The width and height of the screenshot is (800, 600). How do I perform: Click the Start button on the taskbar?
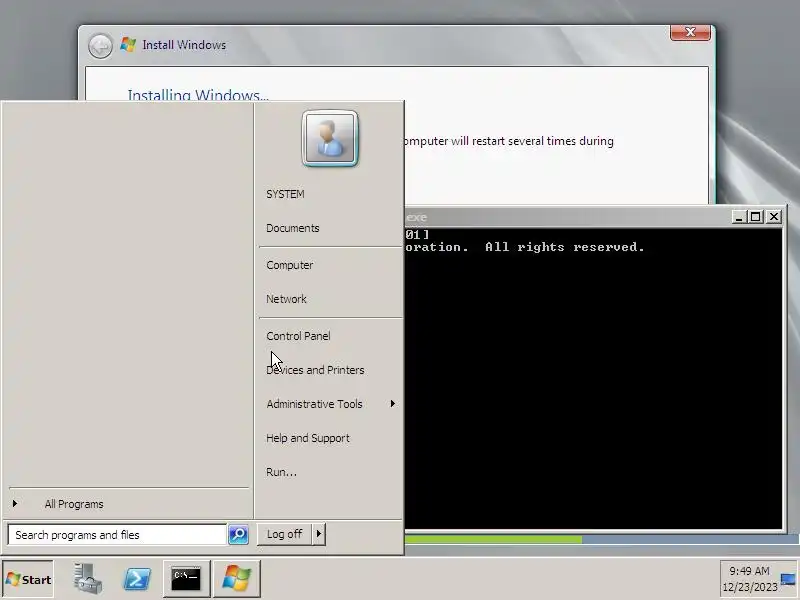point(28,579)
